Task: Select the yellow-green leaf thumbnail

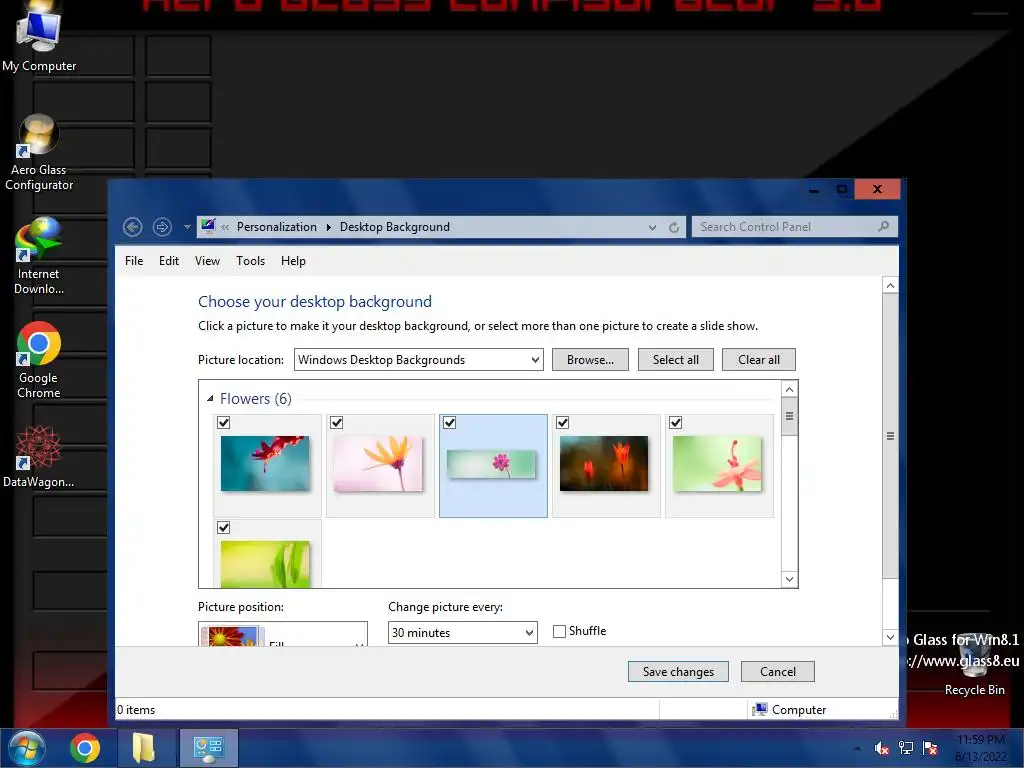Action: (x=265, y=564)
